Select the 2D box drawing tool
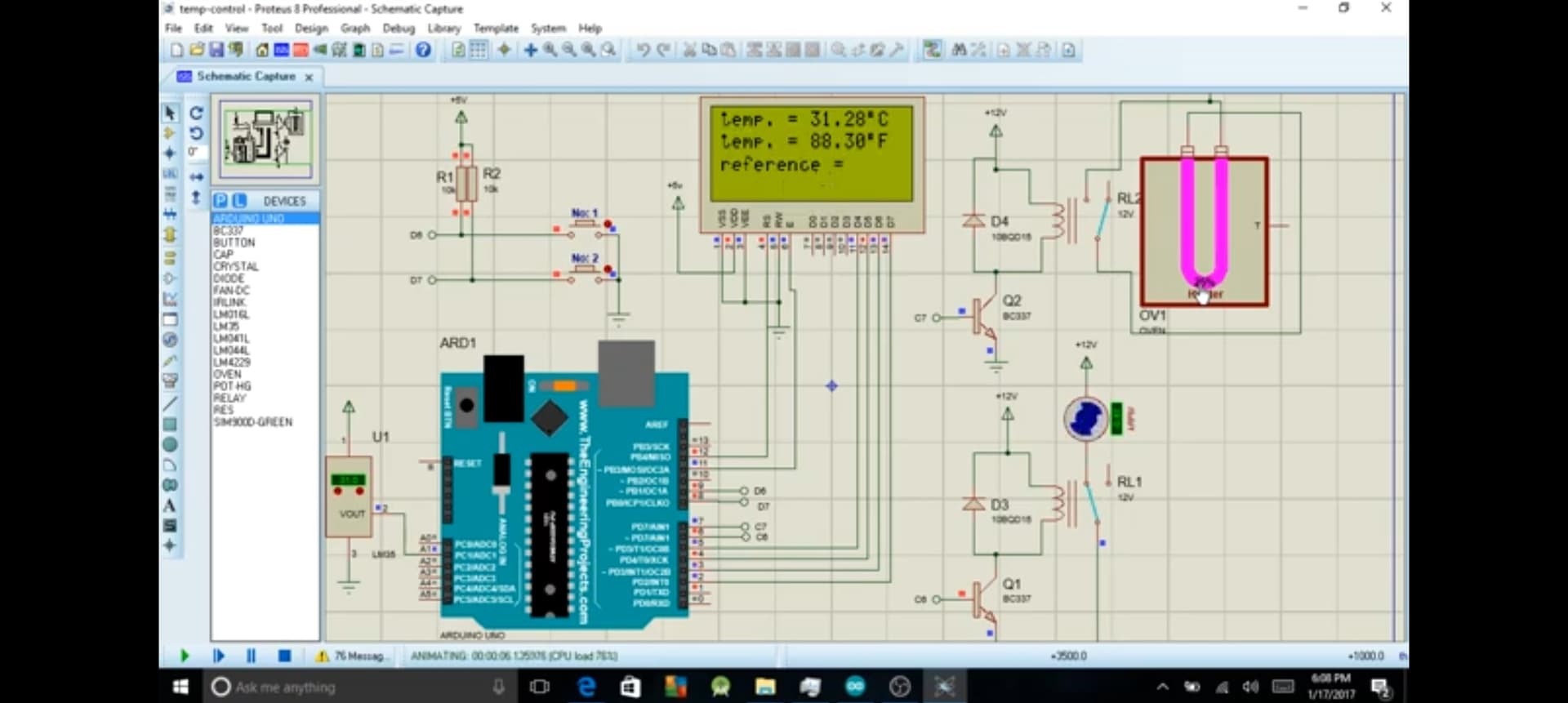The image size is (1568, 703). click(170, 424)
